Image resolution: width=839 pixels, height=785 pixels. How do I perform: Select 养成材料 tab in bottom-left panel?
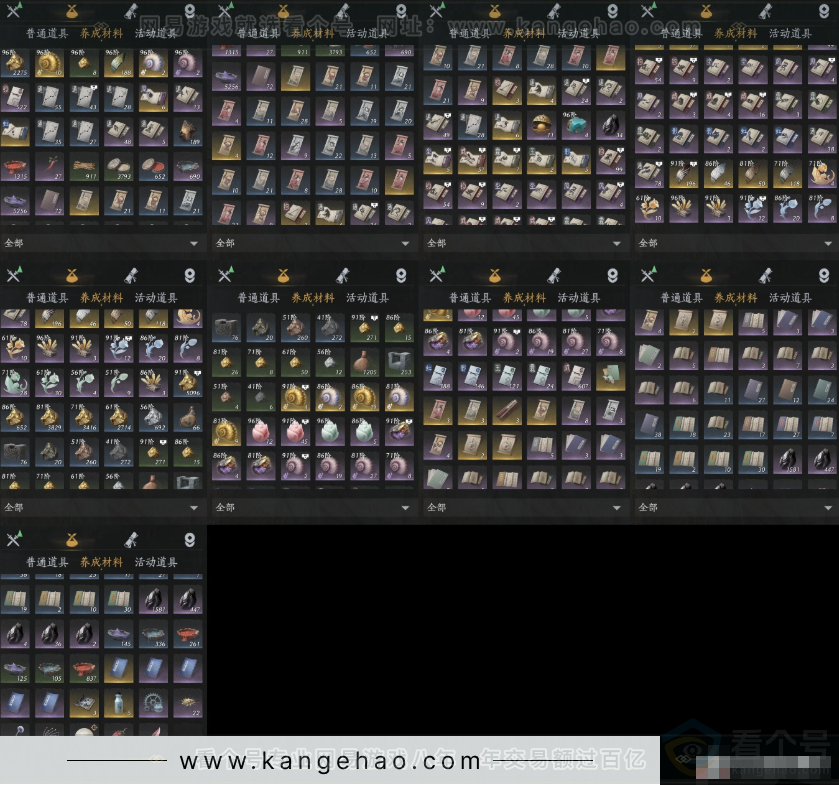pos(102,563)
